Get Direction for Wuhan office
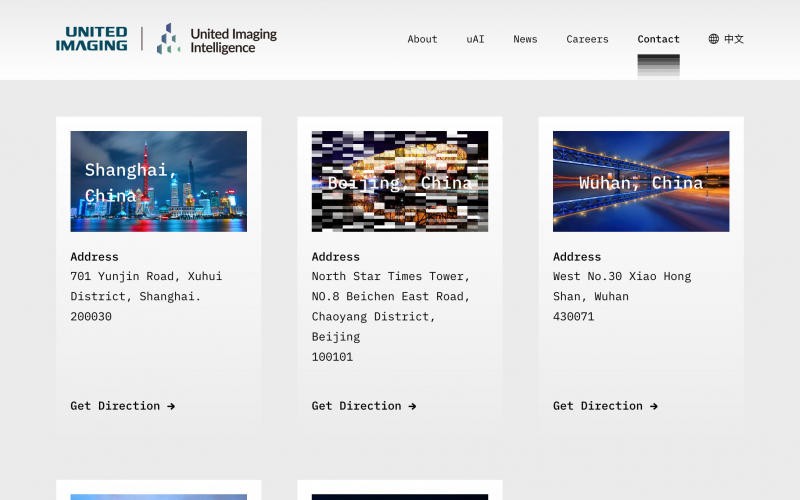The height and width of the screenshot is (500, 800). coord(605,406)
